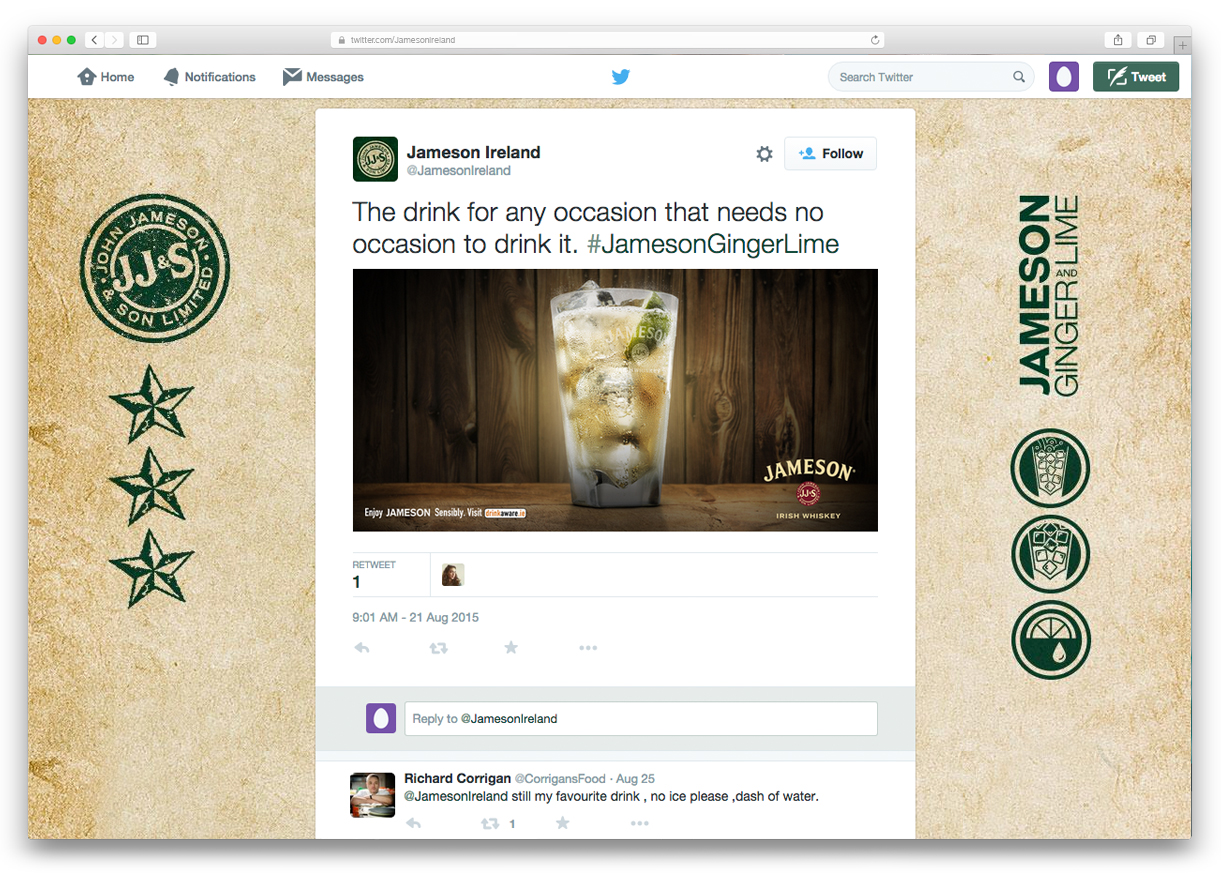Favorite Richard Corrigan's reply
1221x874 pixels.
562,823
